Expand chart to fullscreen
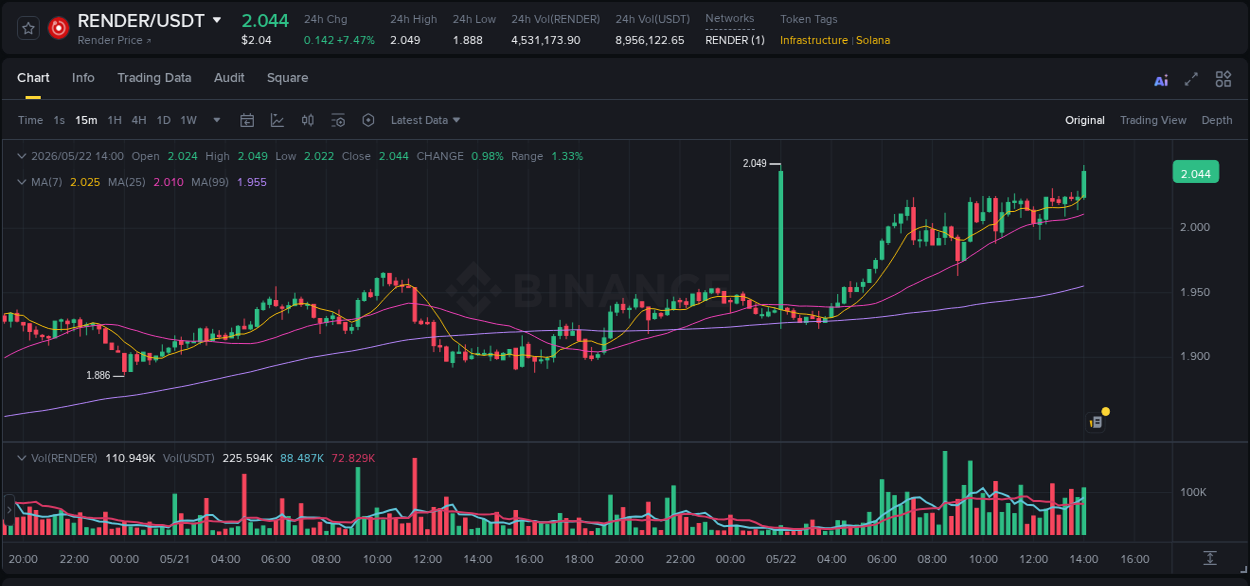The height and width of the screenshot is (586, 1250). pos(1191,79)
